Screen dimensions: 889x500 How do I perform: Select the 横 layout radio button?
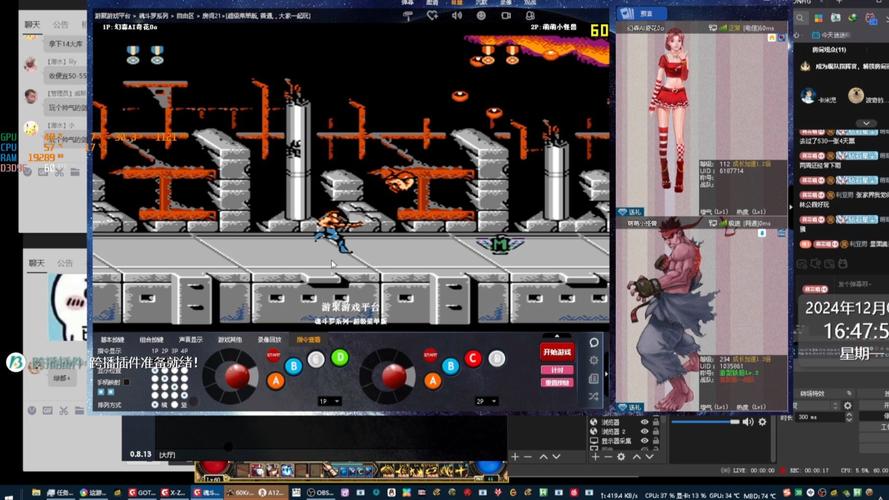155,405
